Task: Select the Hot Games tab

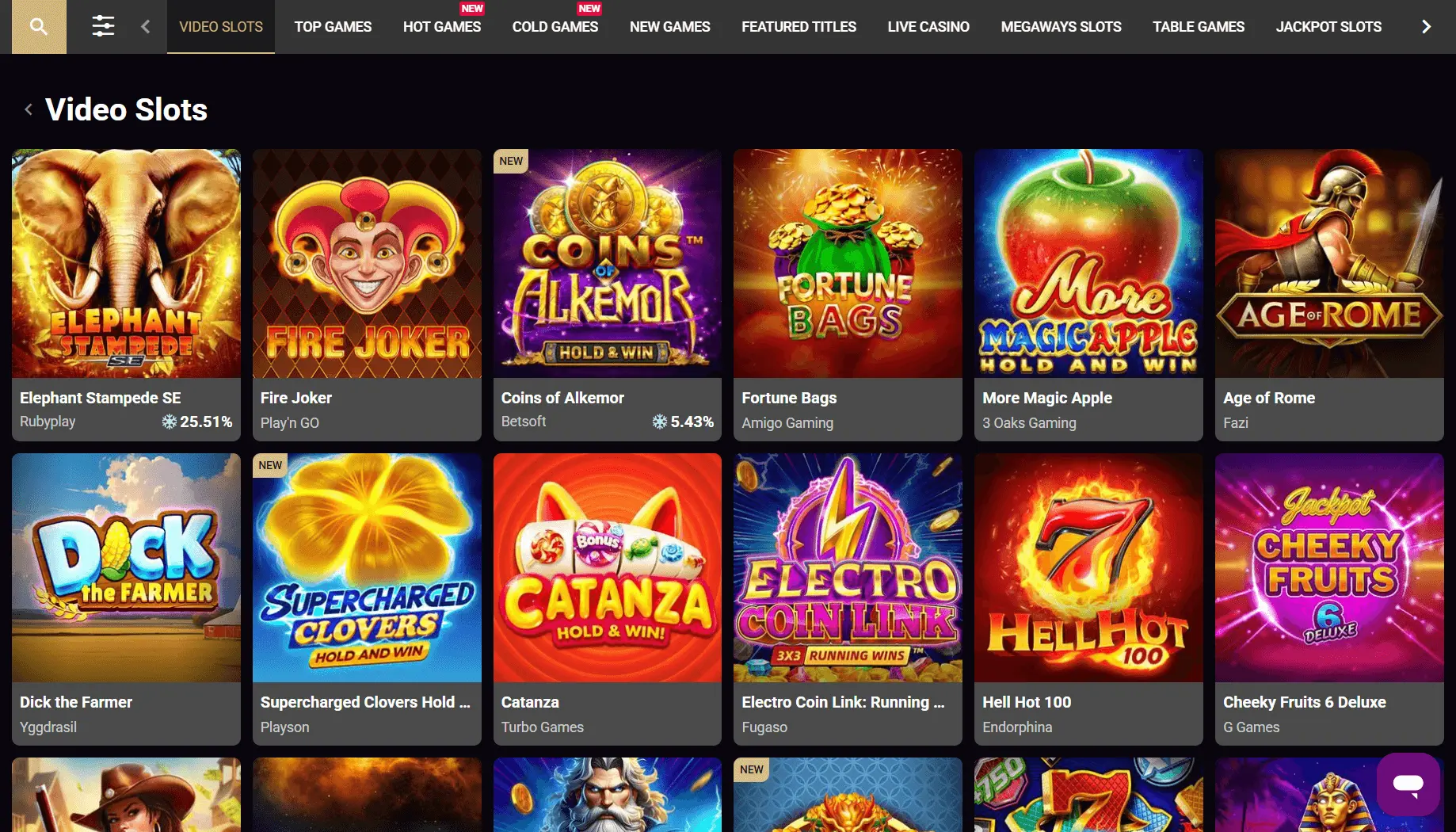Action: (x=442, y=27)
